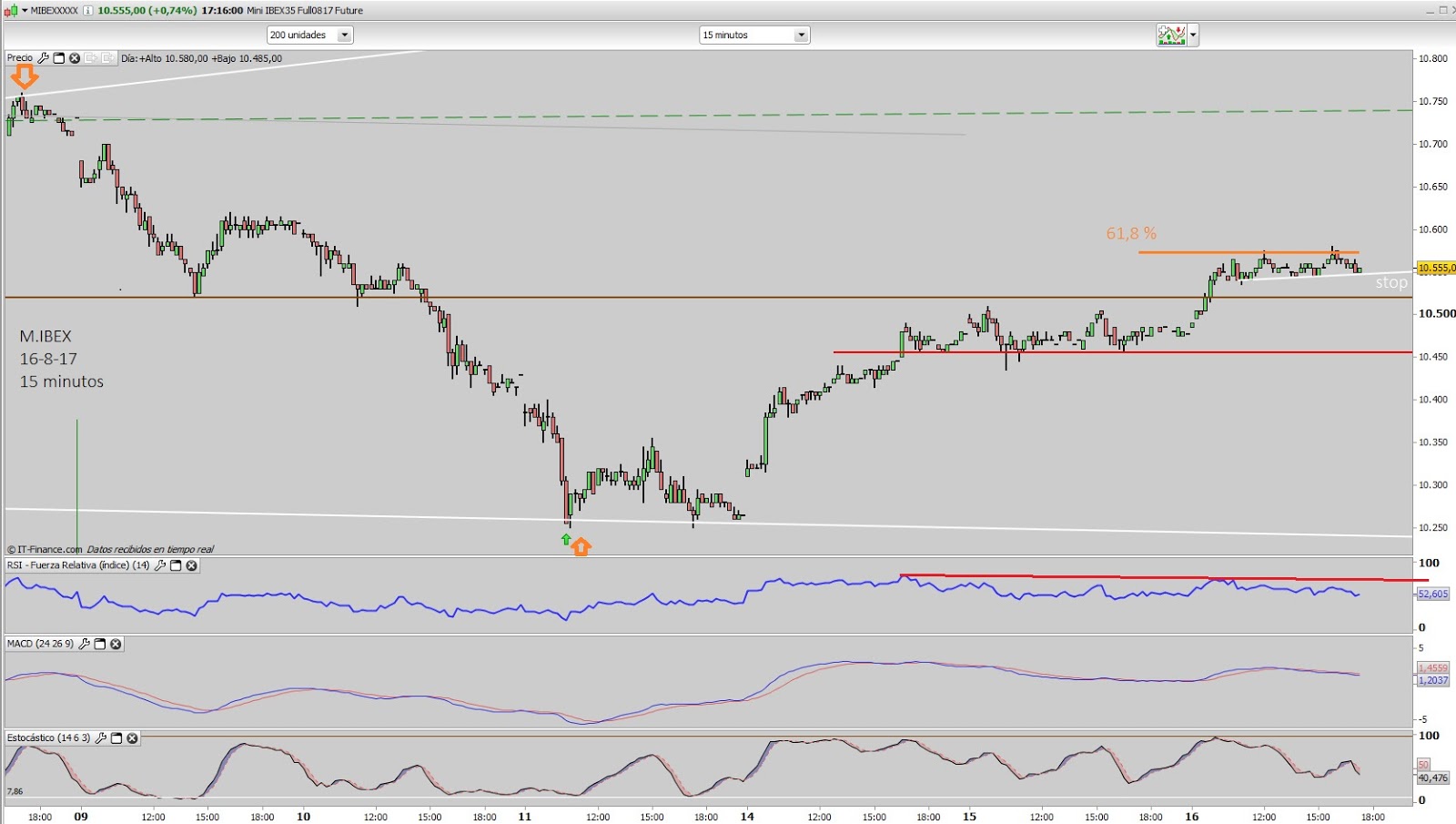The image size is (1456, 824).
Task: Click the price 10.555,00 (+0,74%) in title bar
Action: pyautogui.click(x=147, y=10)
